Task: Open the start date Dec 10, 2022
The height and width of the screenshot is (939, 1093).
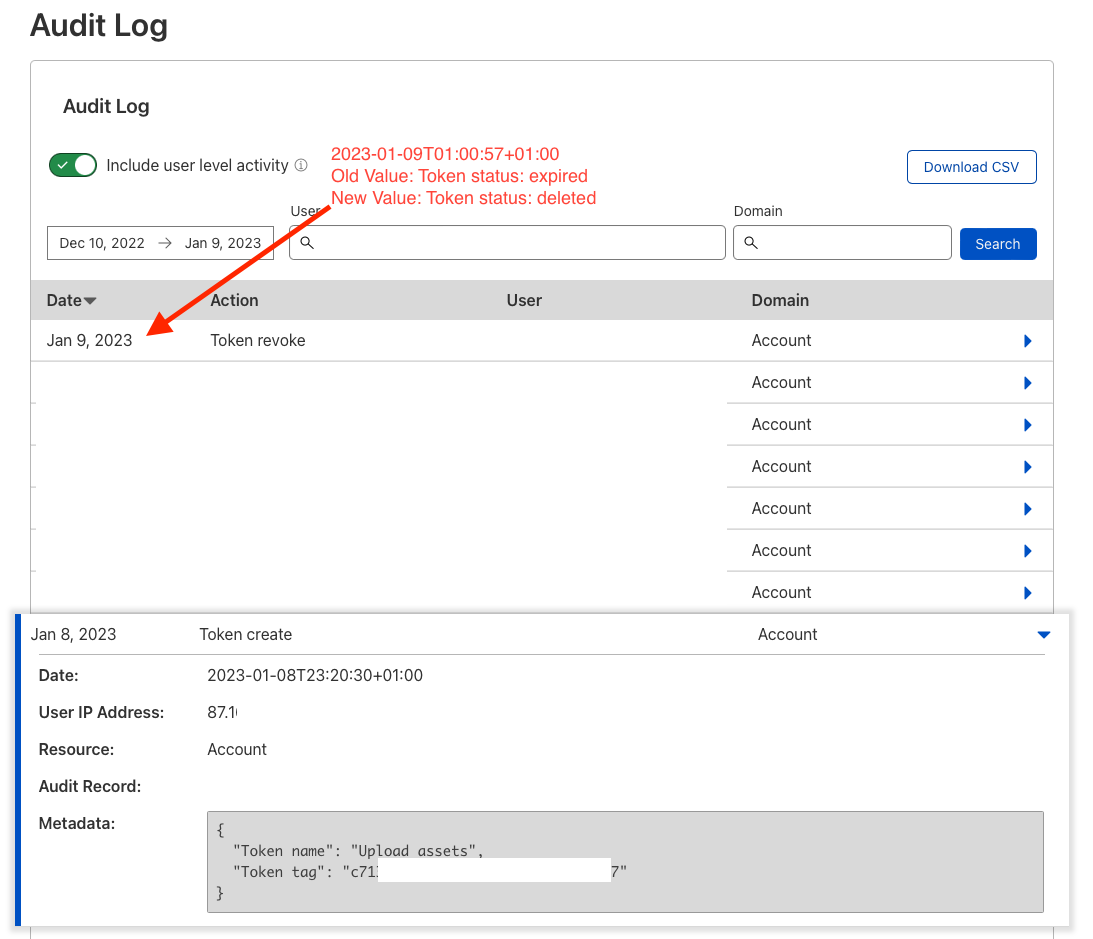Action: pos(102,243)
